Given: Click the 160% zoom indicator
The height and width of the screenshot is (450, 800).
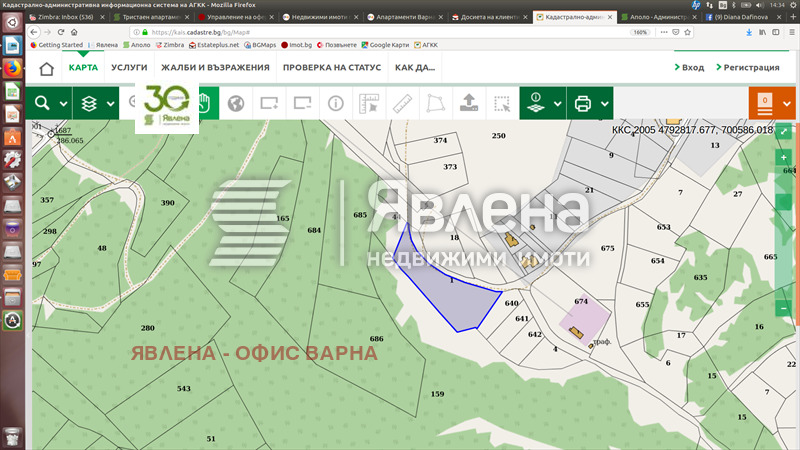Looking at the screenshot, I should click(x=640, y=32).
